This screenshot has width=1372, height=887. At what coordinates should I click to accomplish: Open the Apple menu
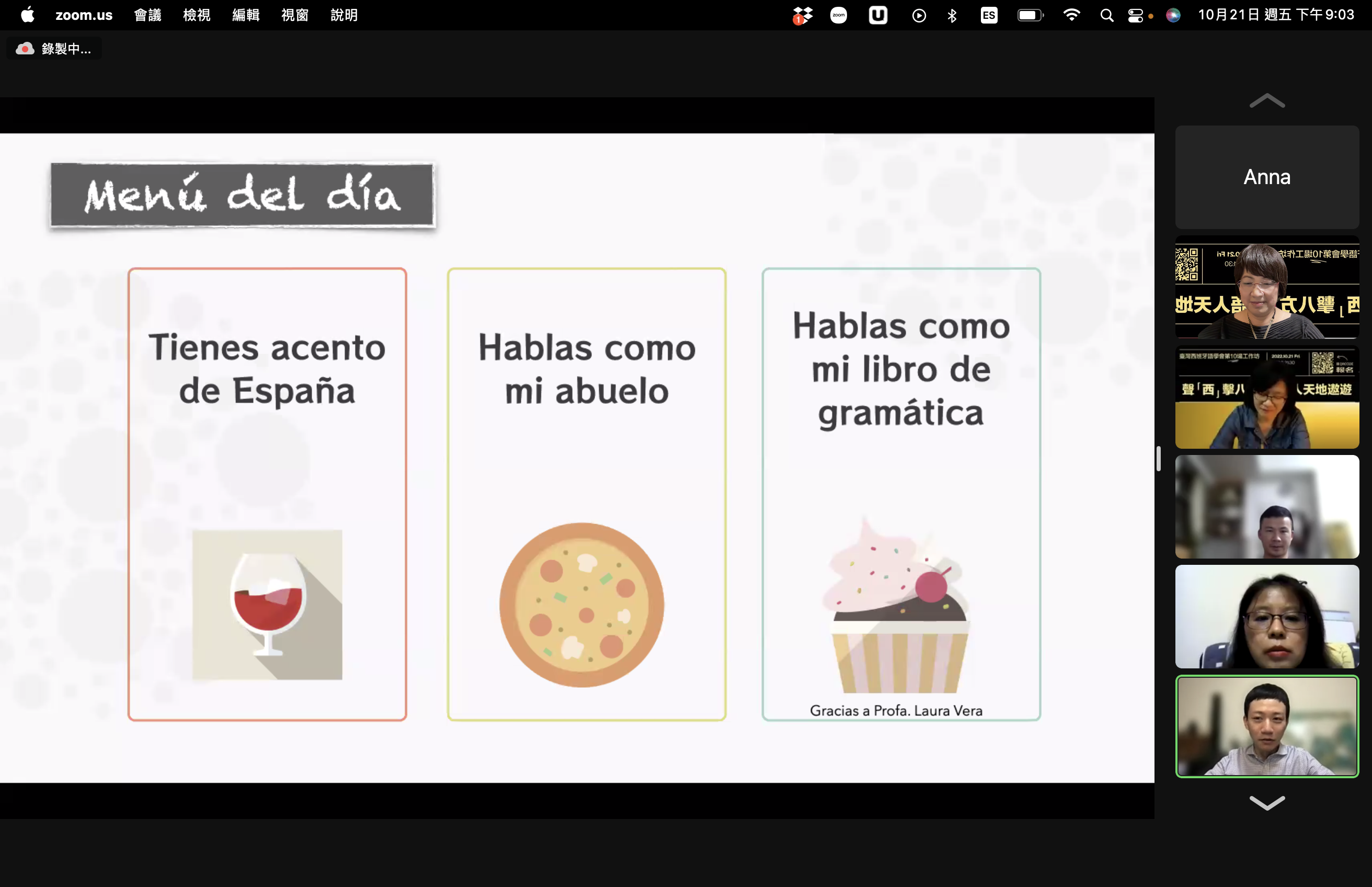(x=27, y=15)
